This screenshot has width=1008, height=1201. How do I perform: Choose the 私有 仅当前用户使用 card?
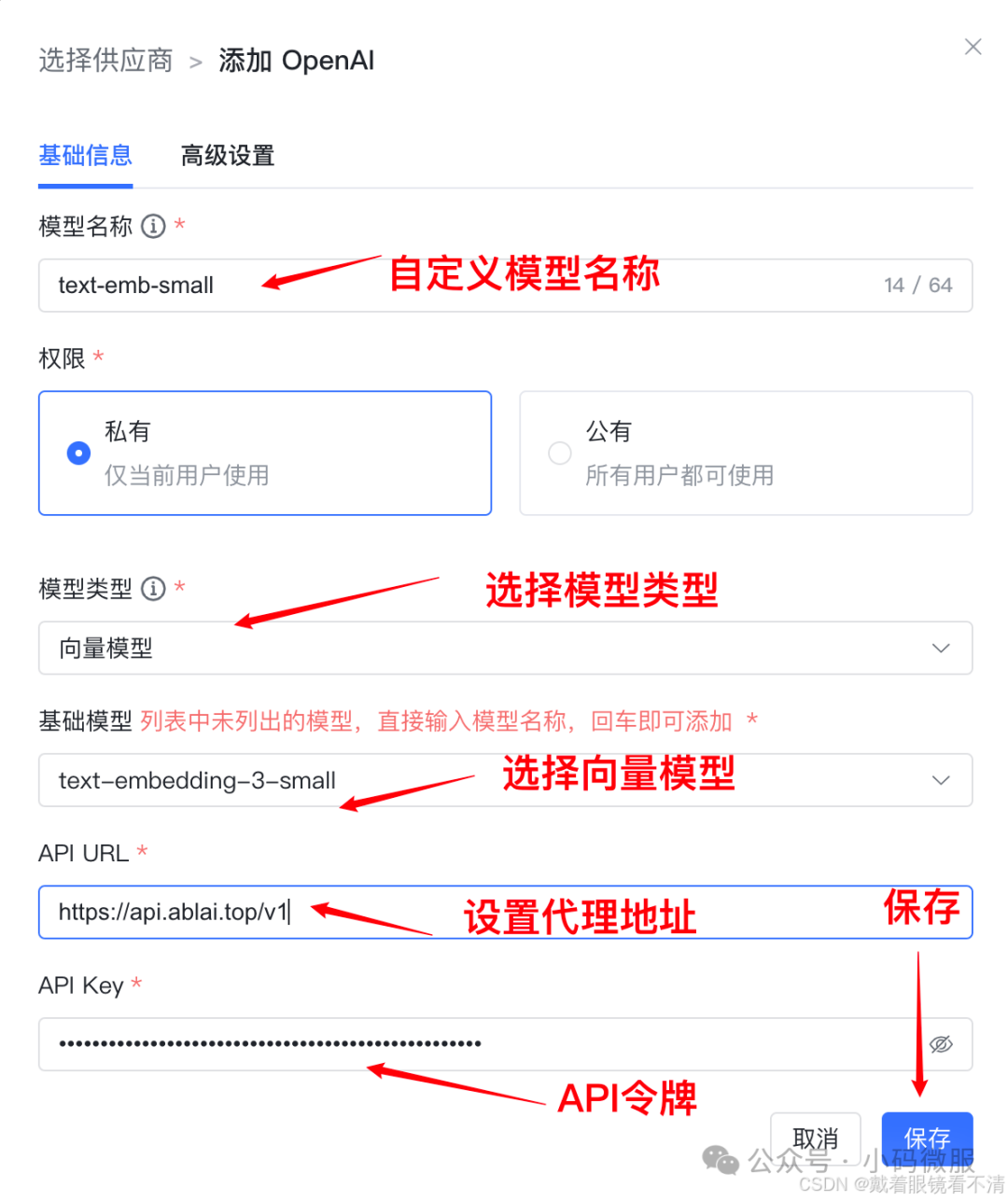click(x=265, y=453)
